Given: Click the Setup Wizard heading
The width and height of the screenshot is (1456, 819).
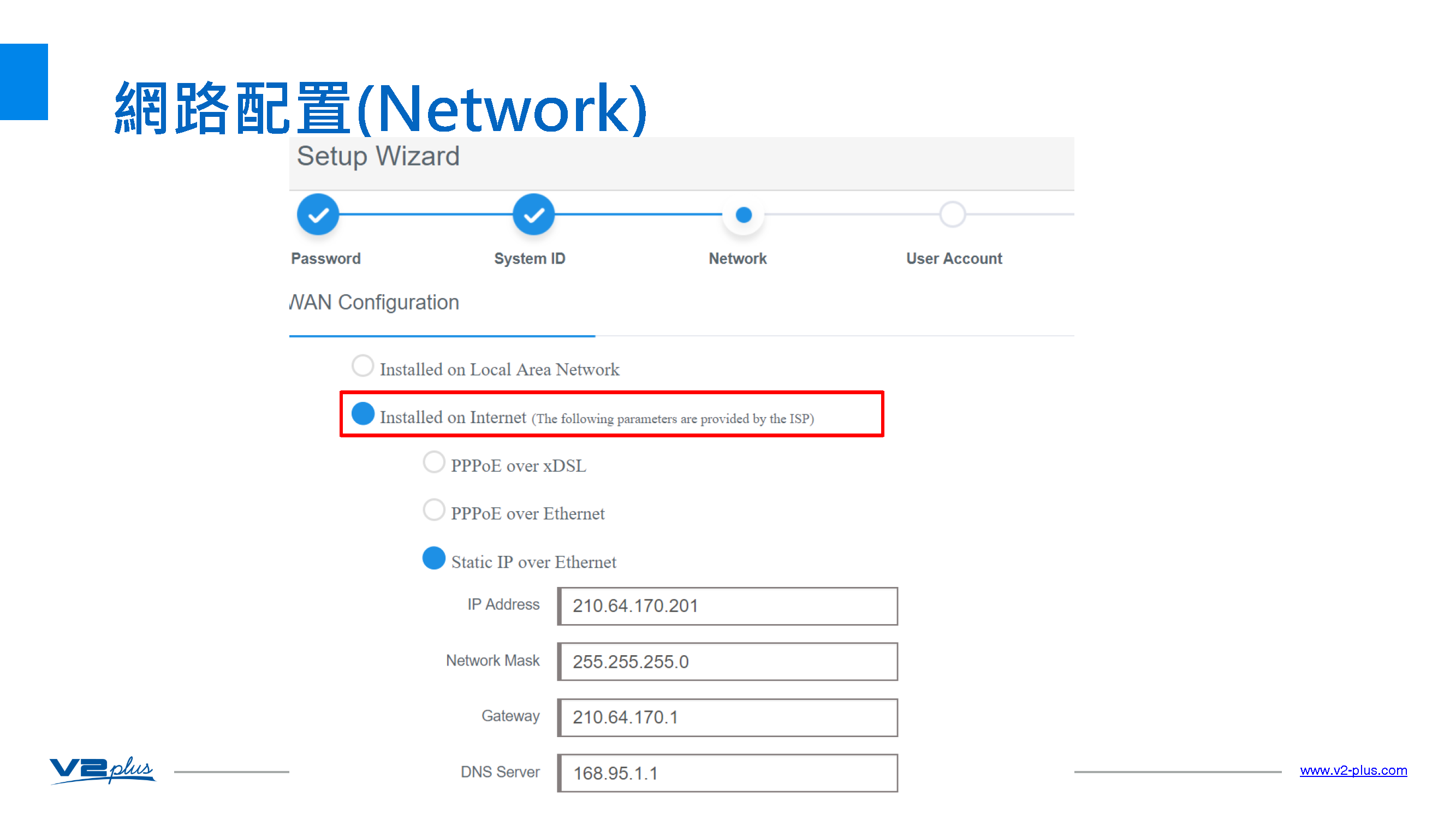Looking at the screenshot, I should pos(378,156).
